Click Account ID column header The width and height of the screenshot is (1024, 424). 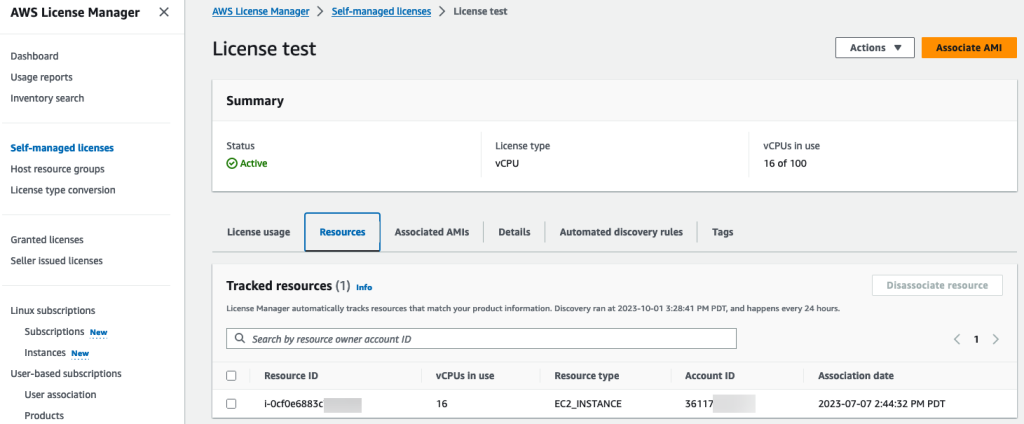coord(710,376)
